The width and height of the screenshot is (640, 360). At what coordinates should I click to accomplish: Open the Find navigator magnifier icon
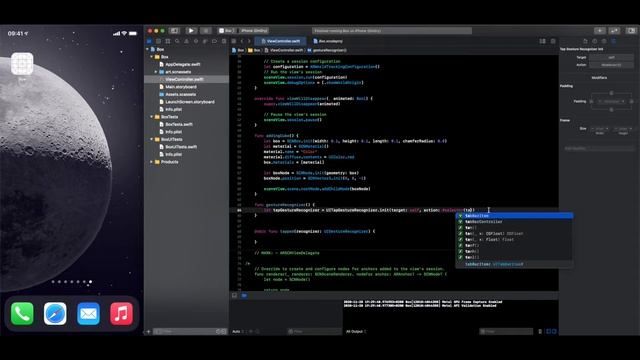[177, 41]
